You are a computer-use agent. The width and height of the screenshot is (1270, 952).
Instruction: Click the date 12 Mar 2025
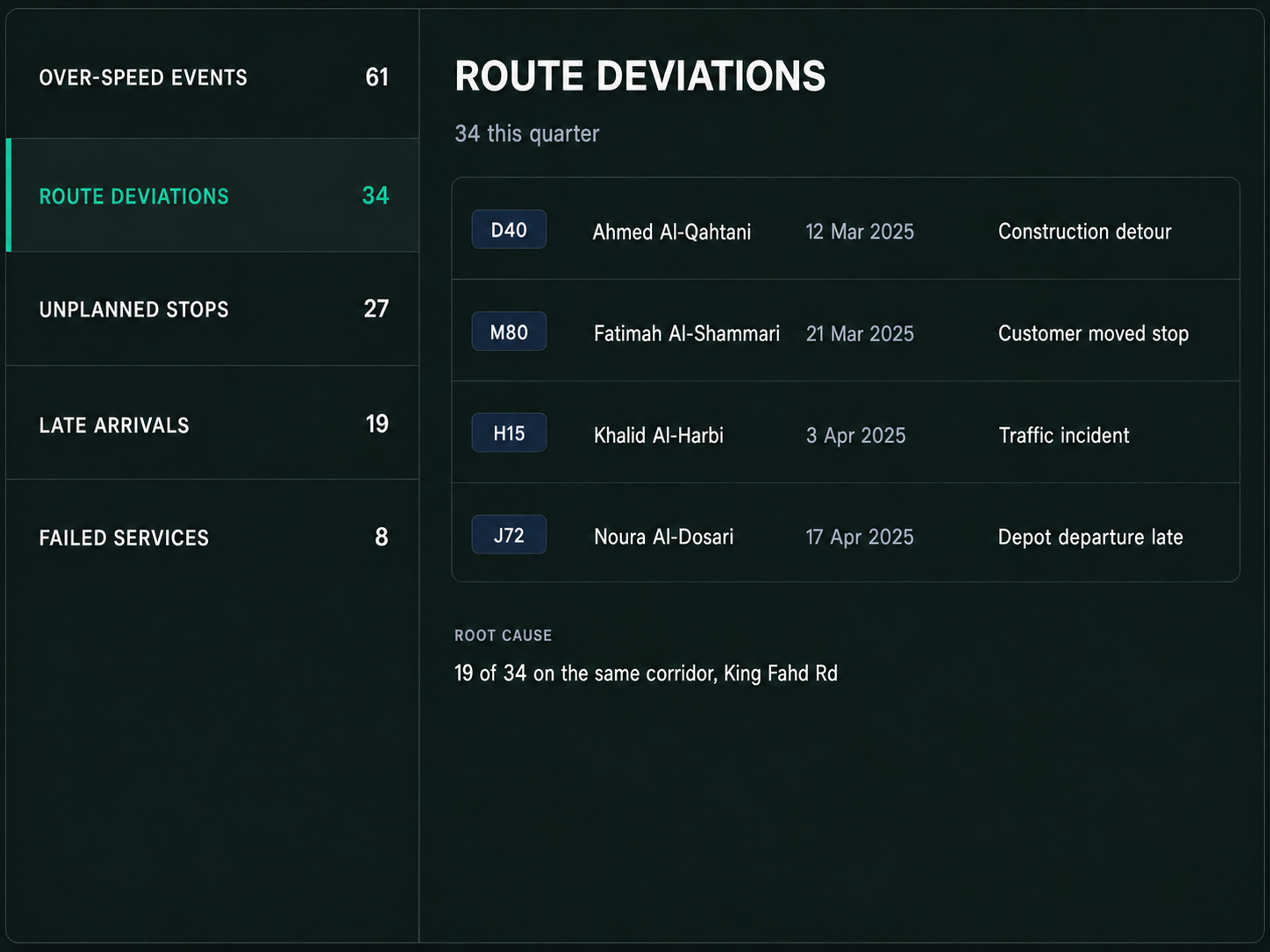[x=860, y=232]
